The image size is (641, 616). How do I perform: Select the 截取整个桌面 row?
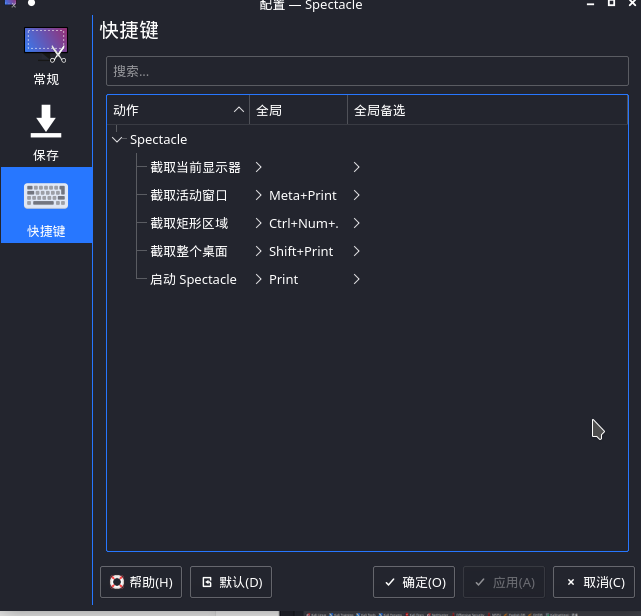tap(367, 251)
